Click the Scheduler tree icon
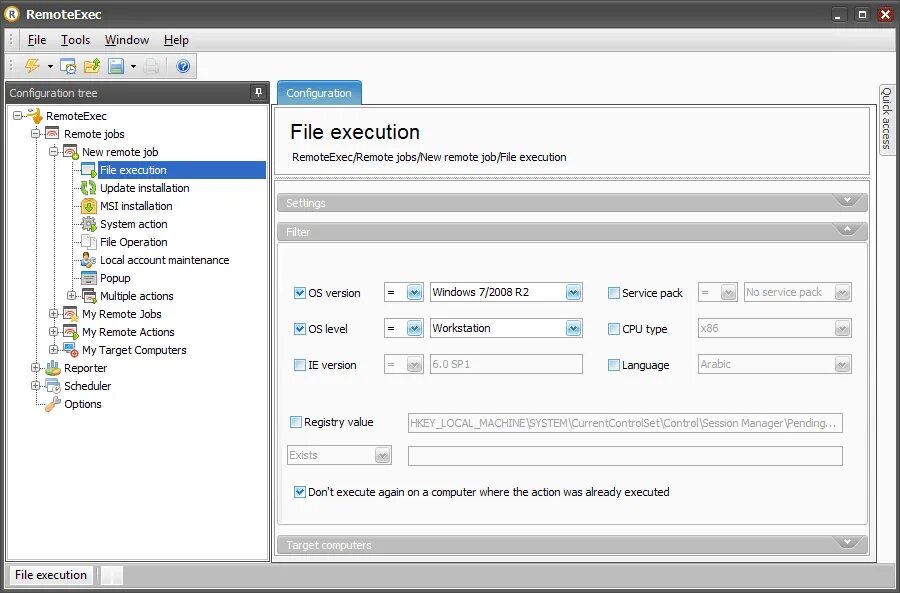Viewport: 900px width, 593px height. 53,386
